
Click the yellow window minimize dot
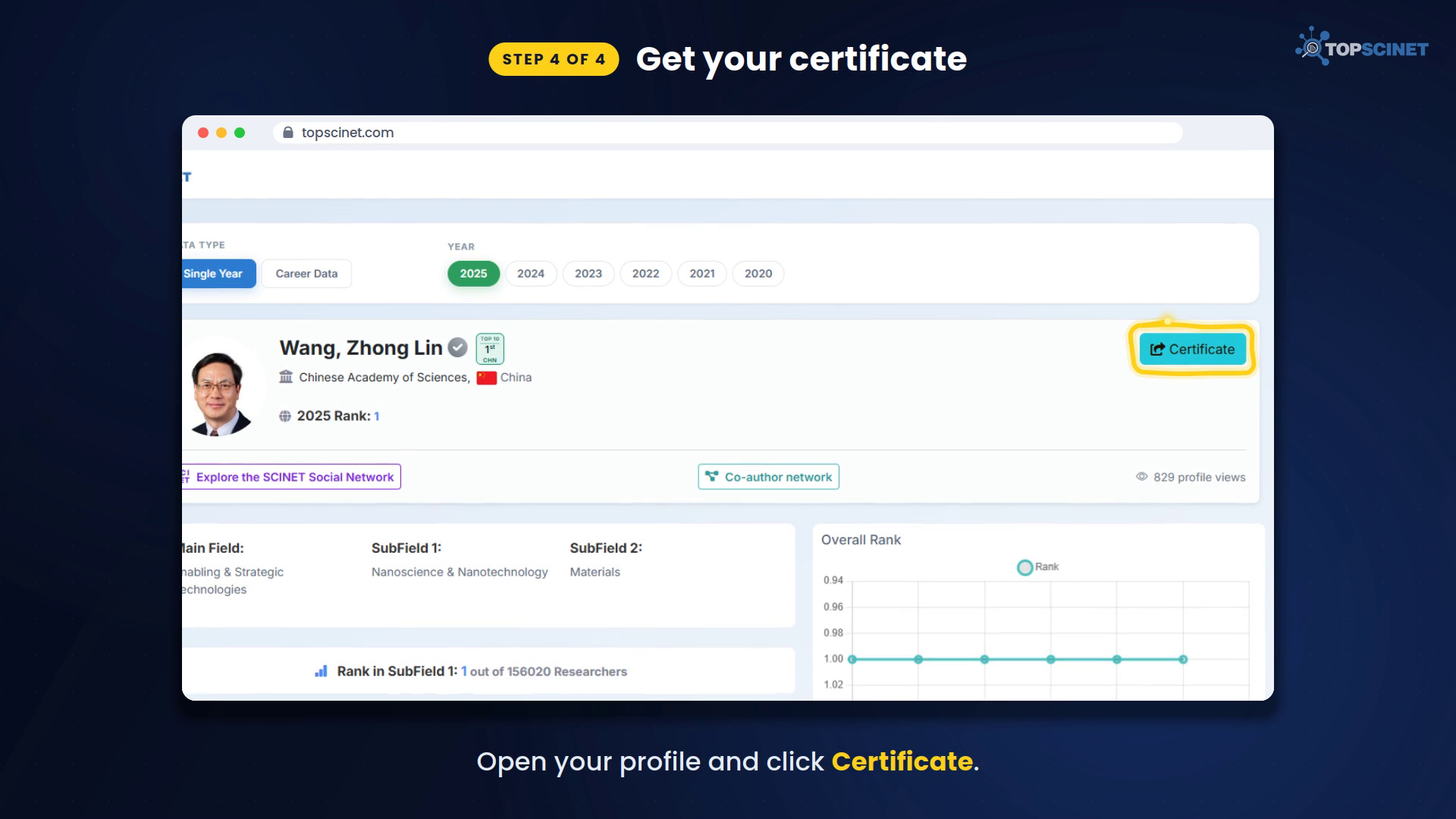(x=221, y=133)
